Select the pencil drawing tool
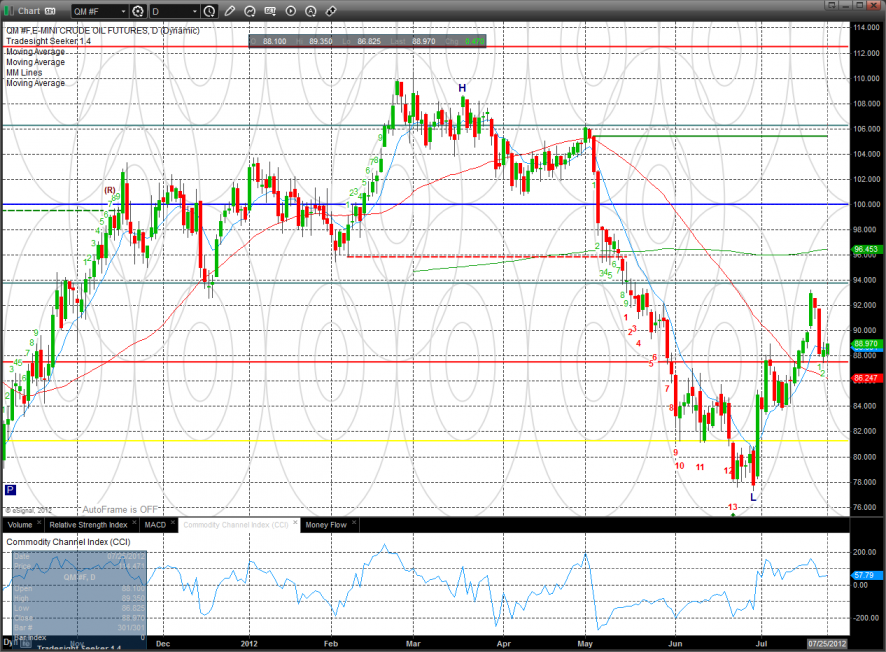The image size is (886, 652). pyautogui.click(x=229, y=11)
